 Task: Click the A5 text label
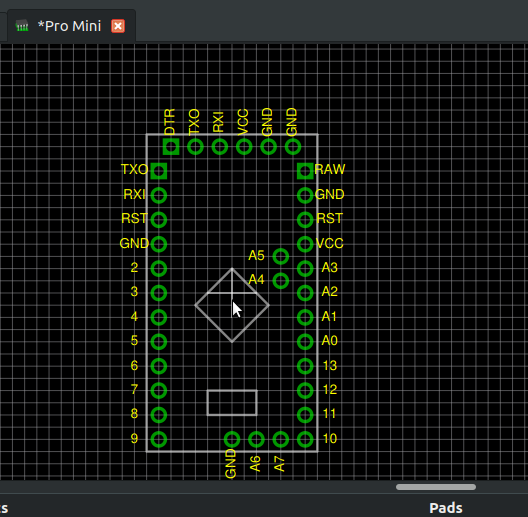pyautogui.click(x=256, y=256)
